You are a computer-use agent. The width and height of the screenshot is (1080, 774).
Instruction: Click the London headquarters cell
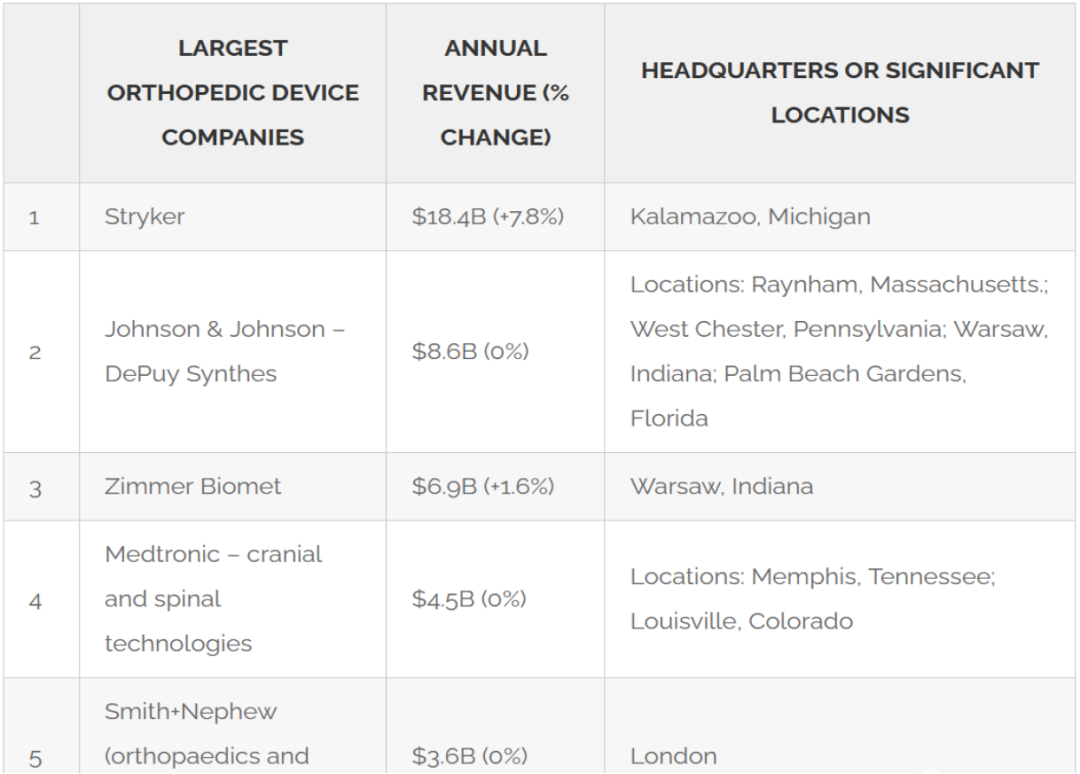tap(840, 726)
